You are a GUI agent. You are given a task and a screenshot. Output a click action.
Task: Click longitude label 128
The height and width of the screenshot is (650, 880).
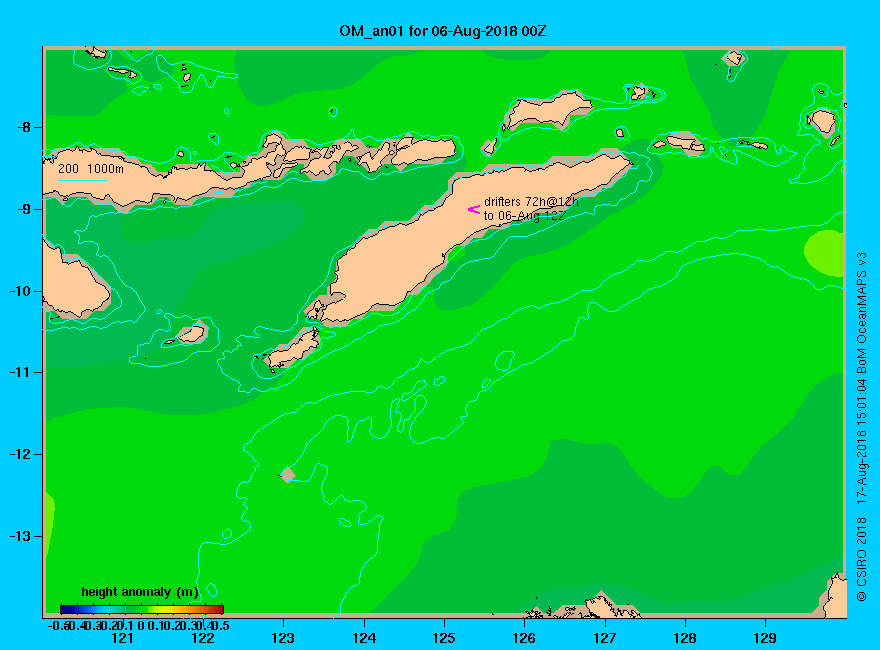click(685, 638)
